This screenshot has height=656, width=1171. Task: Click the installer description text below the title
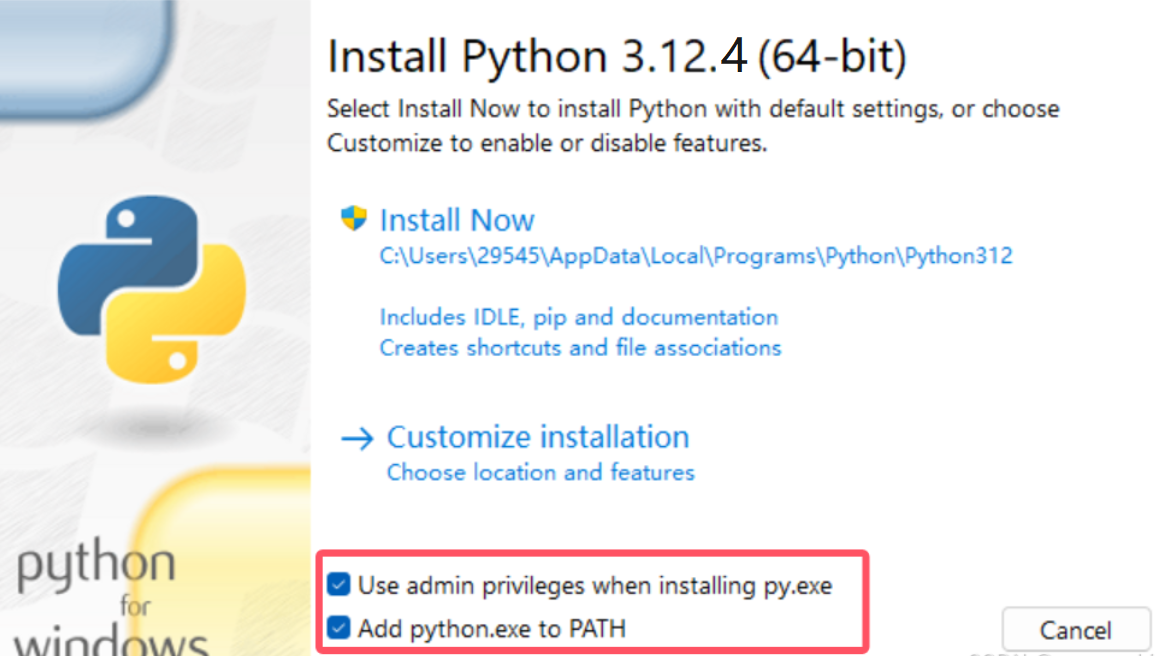(x=692, y=125)
